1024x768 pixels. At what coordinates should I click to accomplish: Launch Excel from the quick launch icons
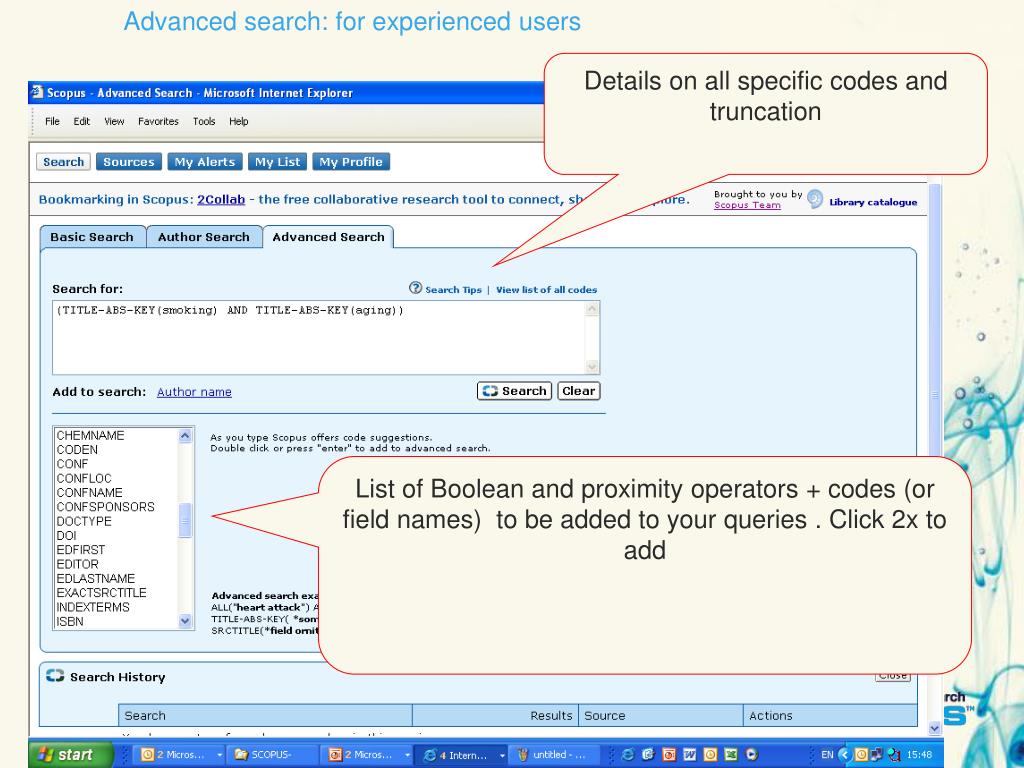point(731,754)
